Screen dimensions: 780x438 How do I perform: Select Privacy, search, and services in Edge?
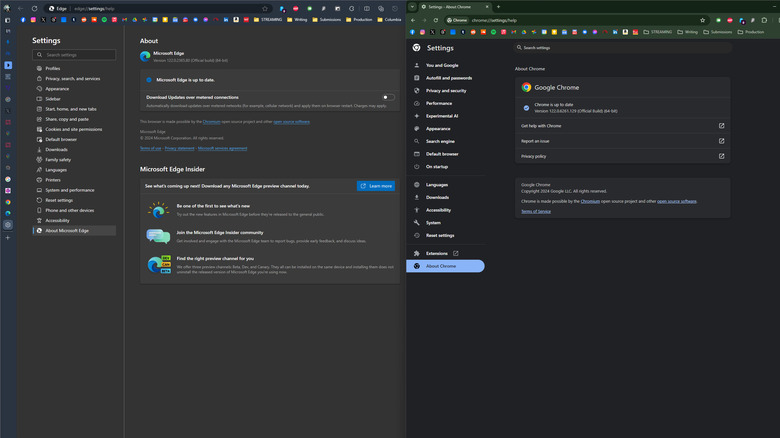pos(72,78)
